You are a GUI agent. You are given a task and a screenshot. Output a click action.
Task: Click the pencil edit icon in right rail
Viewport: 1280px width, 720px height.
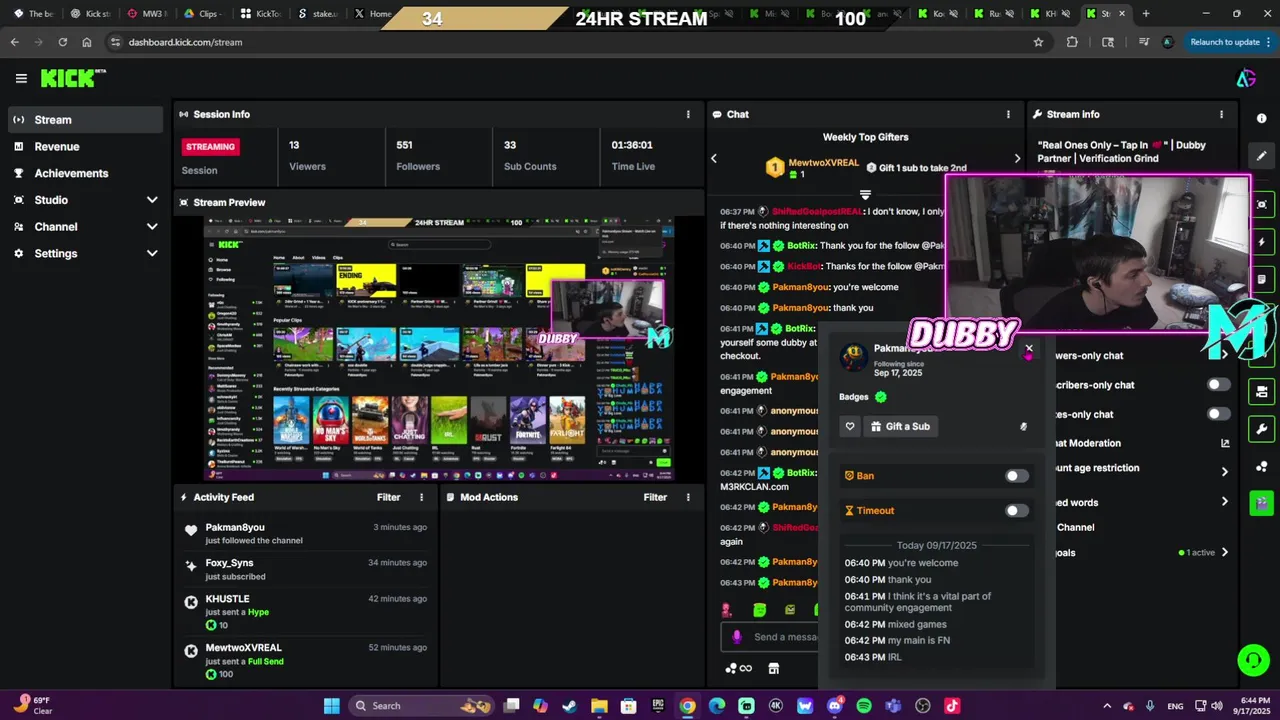point(1262,156)
